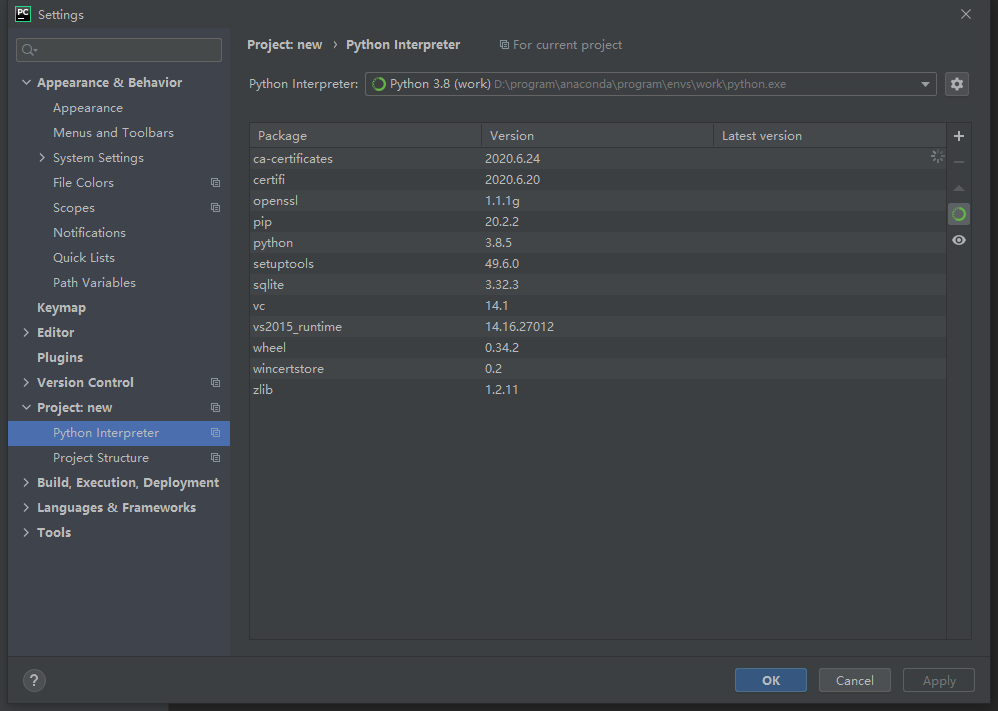Select Project Structure in the tree
The height and width of the screenshot is (711, 998).
tap(101, 458)
